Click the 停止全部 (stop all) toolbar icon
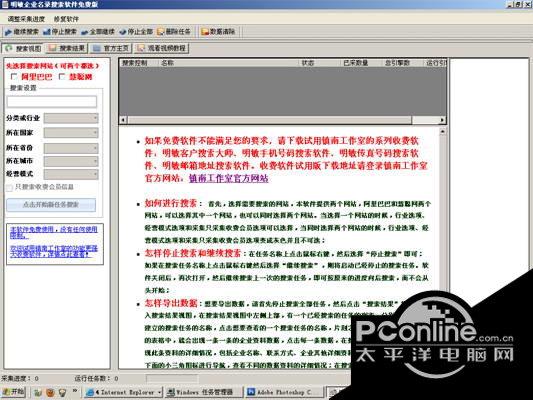Image resolution: width=533 pixels, height=400 pixels. pos(136,32)
